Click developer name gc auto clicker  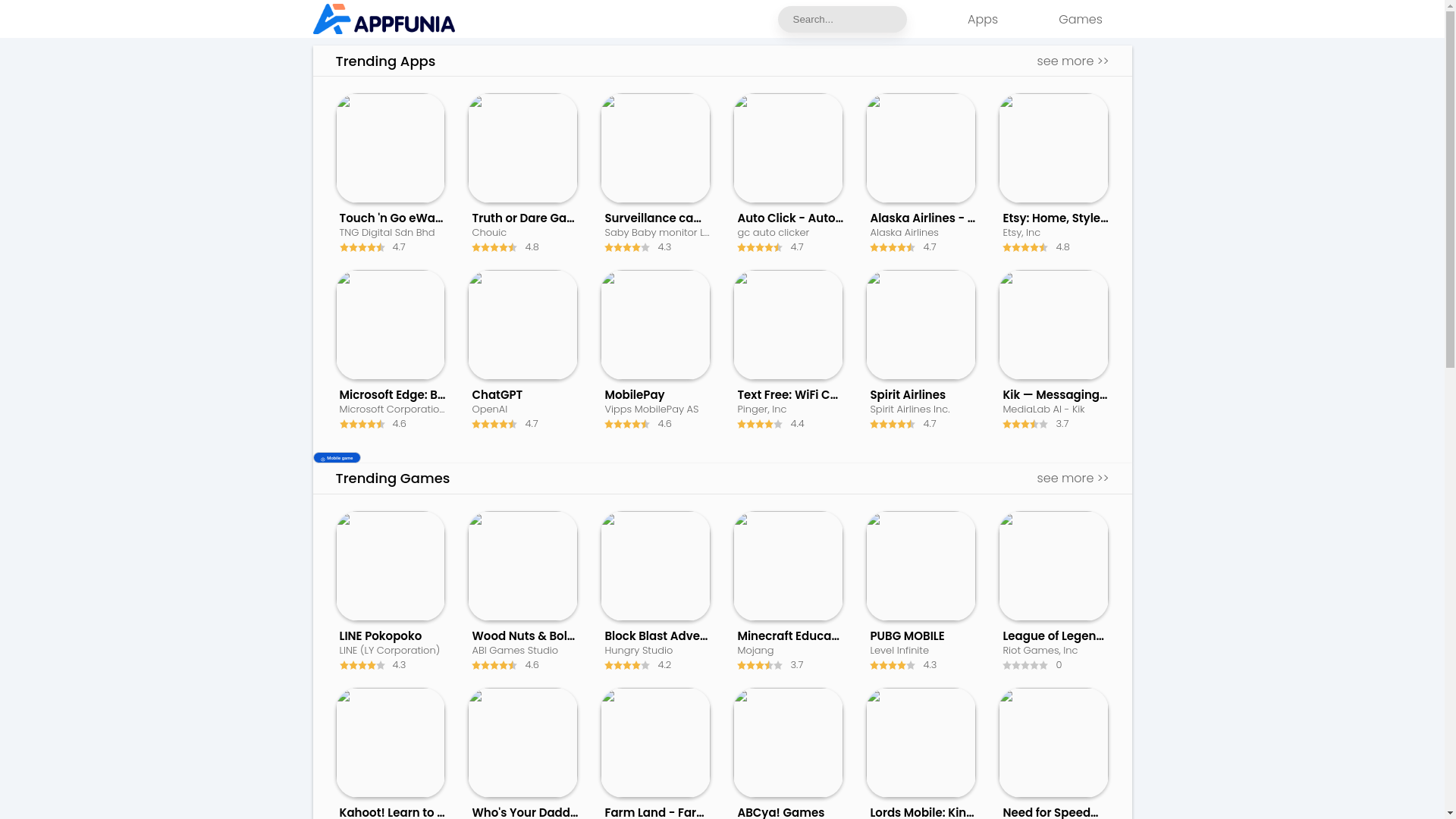[773, 233]
